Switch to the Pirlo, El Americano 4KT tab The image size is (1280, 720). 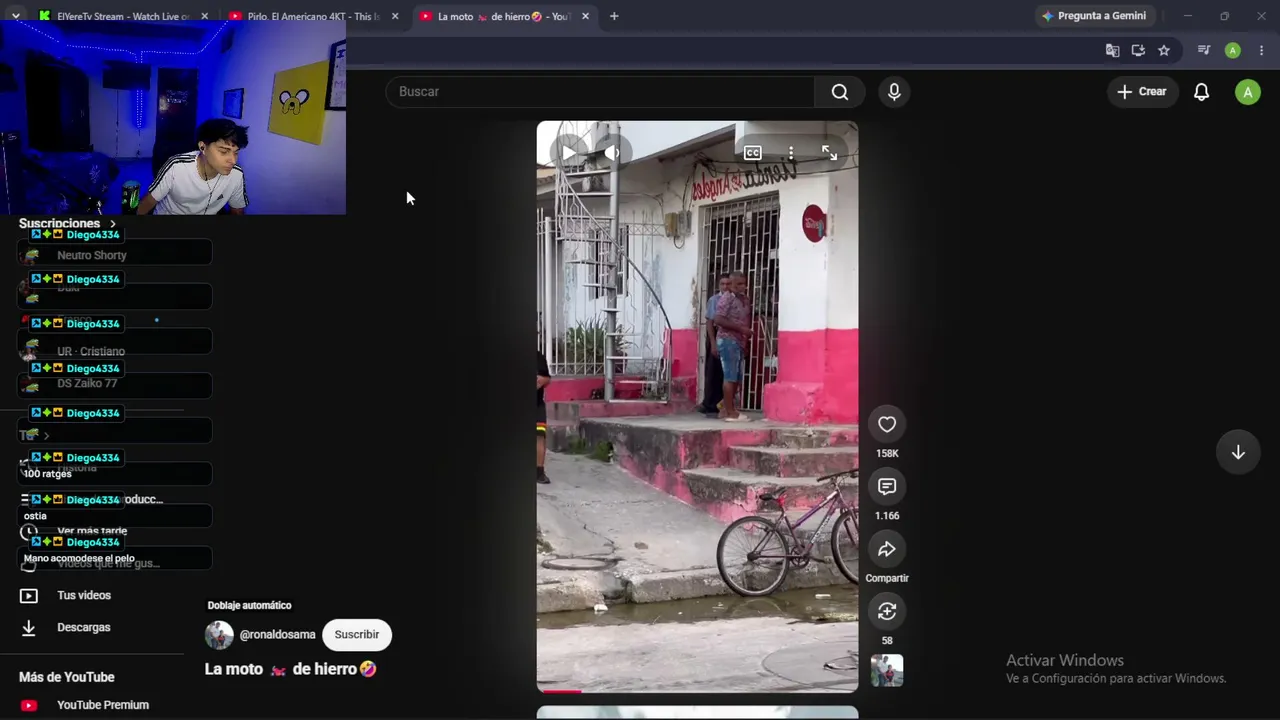[x=312, y=16]
